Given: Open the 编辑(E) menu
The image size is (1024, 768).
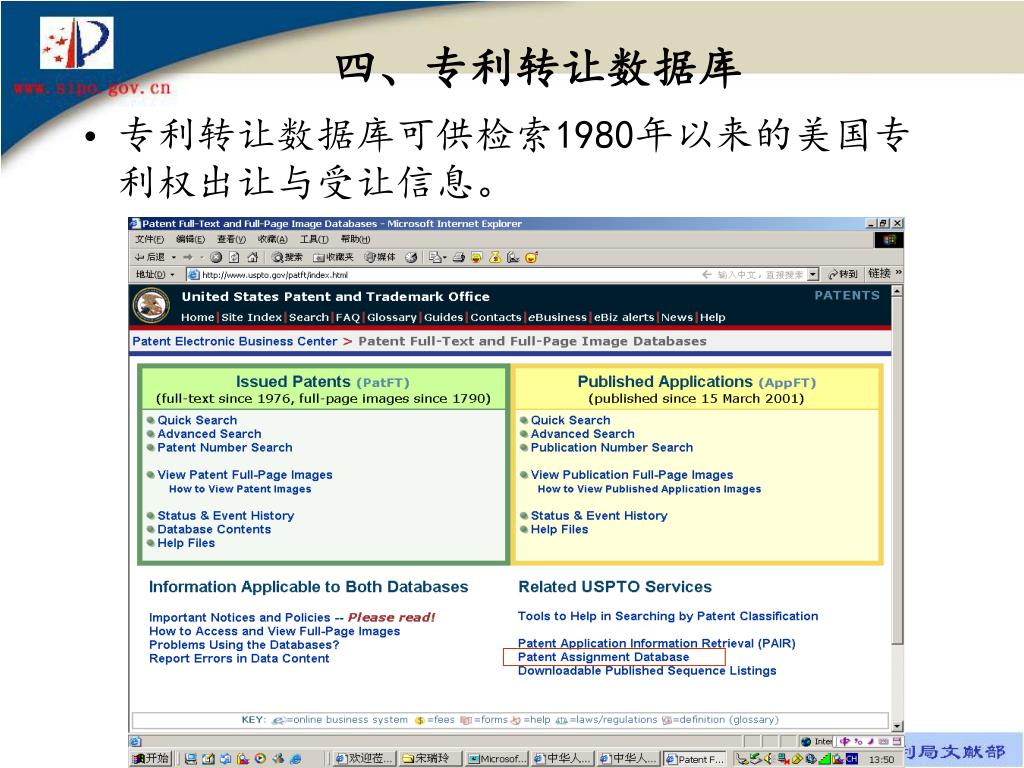Looking at the screenshot, I should click(190, 240).
